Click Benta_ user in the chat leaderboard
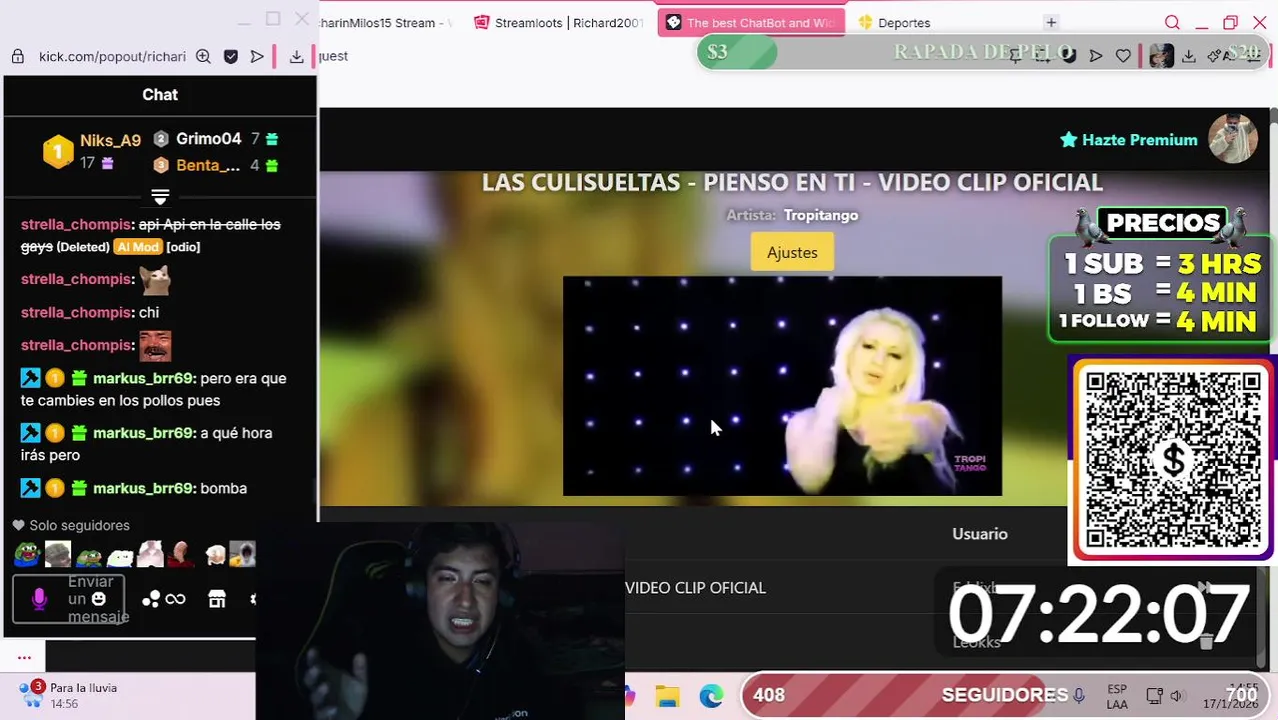 pos(208,166)
